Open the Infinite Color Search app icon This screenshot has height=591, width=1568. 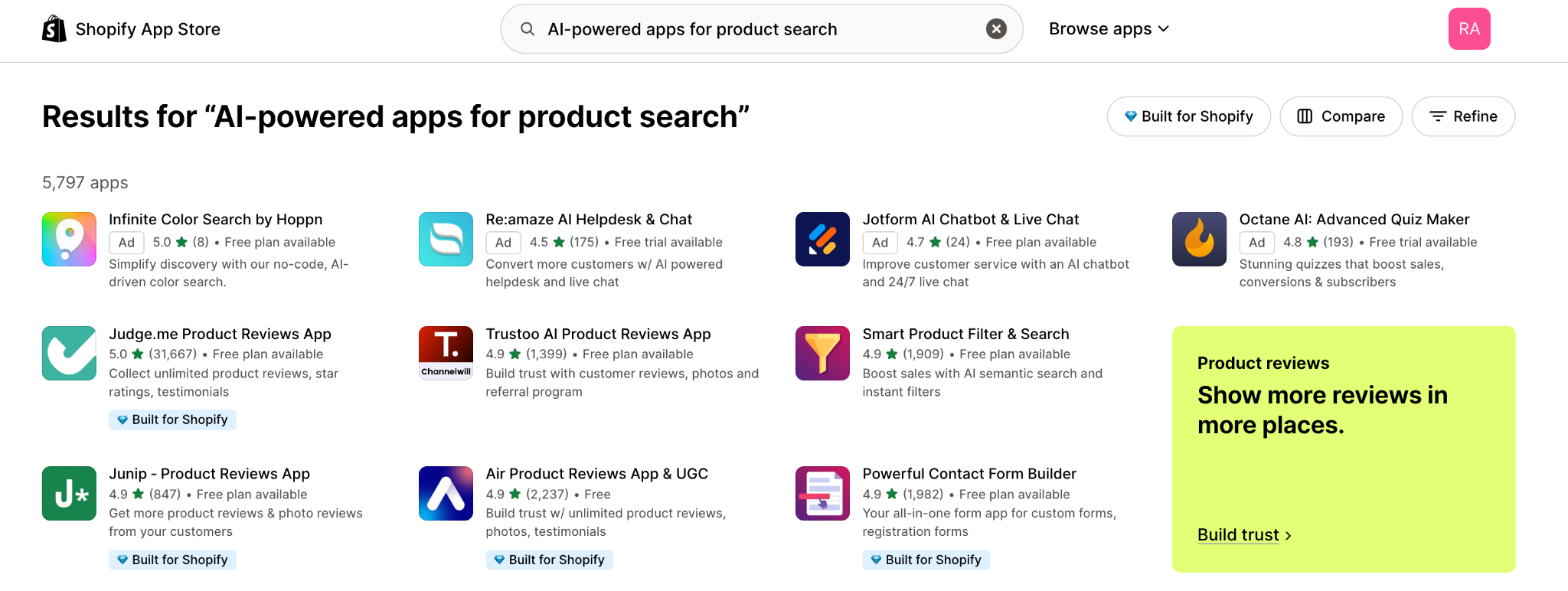(69, 239)
